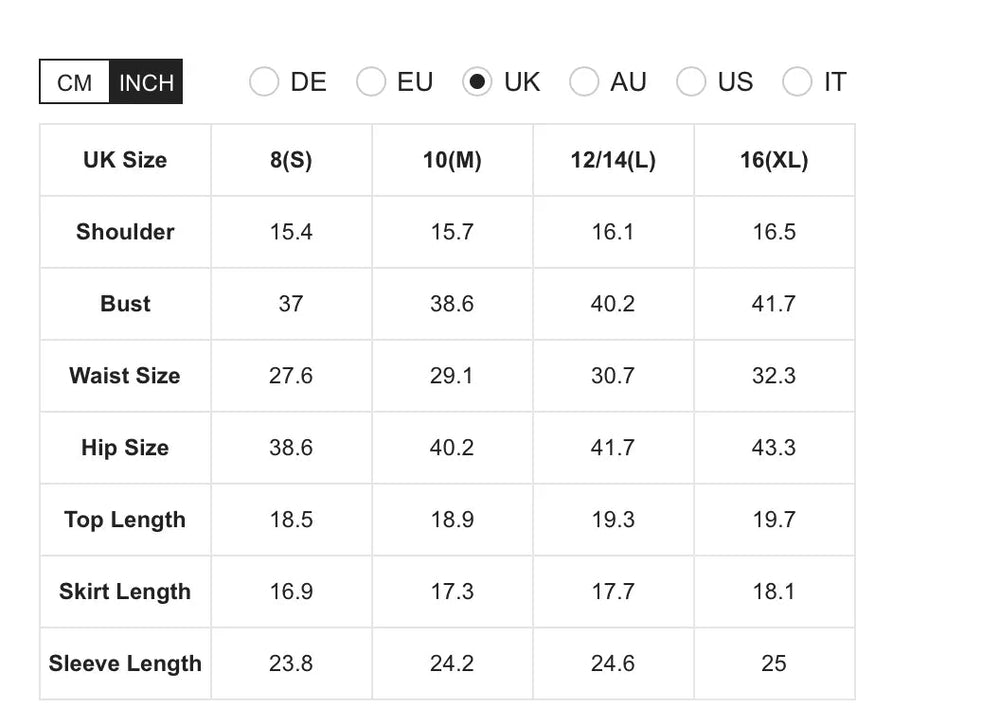The image size is (1000, 725).
Task: Click the currently selected UK radio button
Action: [477, 82]
